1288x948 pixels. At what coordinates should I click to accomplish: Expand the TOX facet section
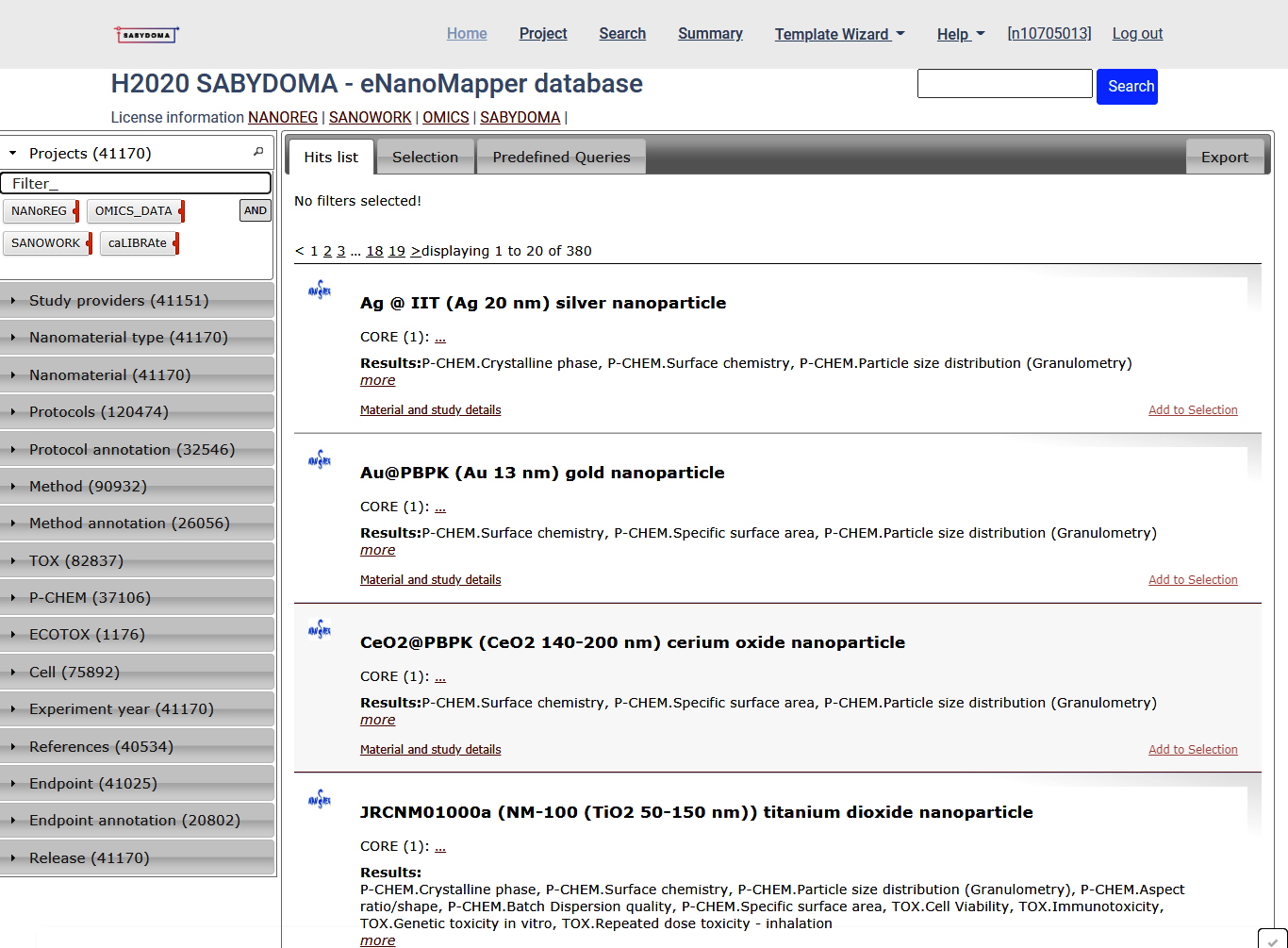tap(76, 561)
